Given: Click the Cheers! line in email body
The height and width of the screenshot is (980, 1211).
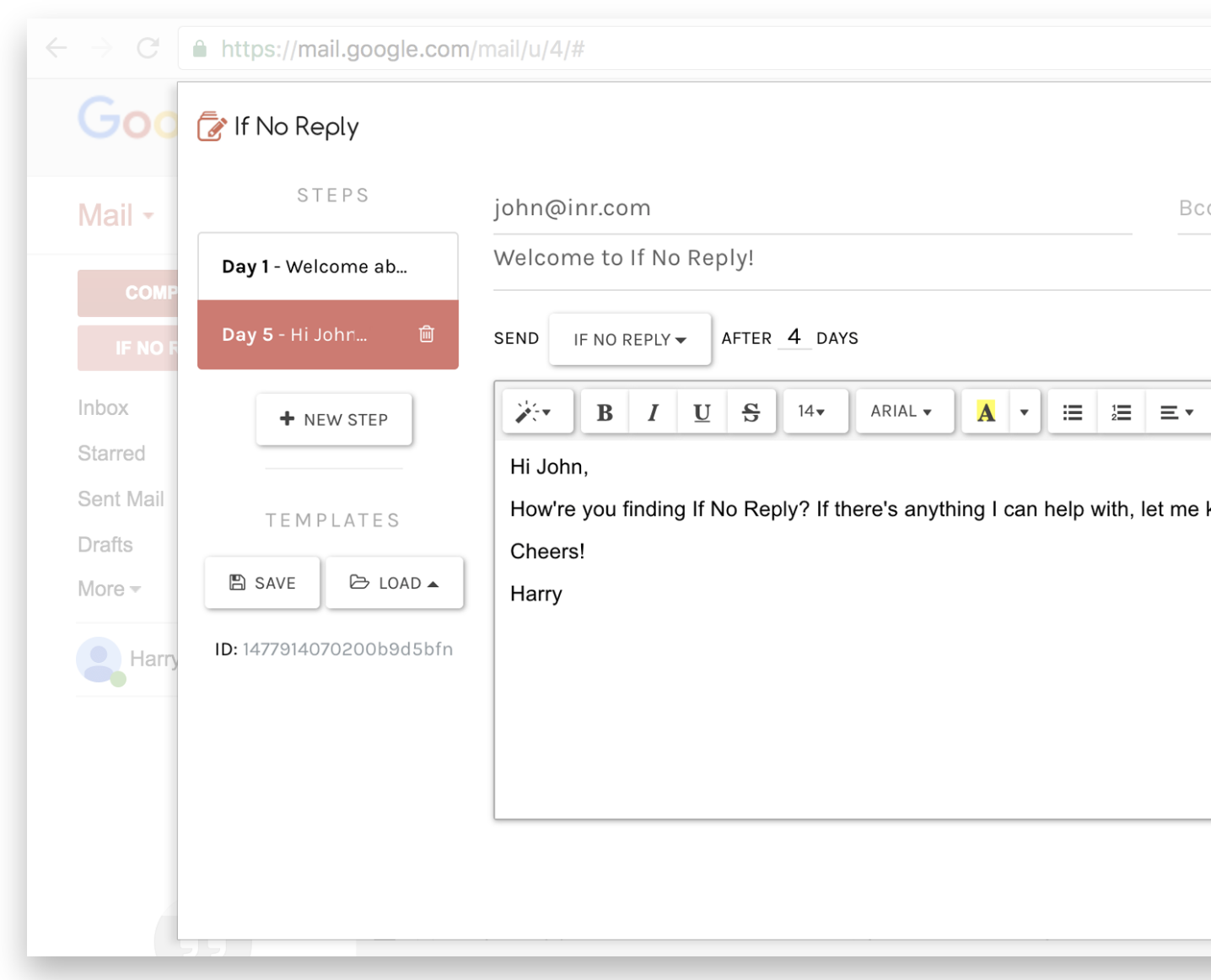Looking at the screenshot, I should [x=547, y=552].
